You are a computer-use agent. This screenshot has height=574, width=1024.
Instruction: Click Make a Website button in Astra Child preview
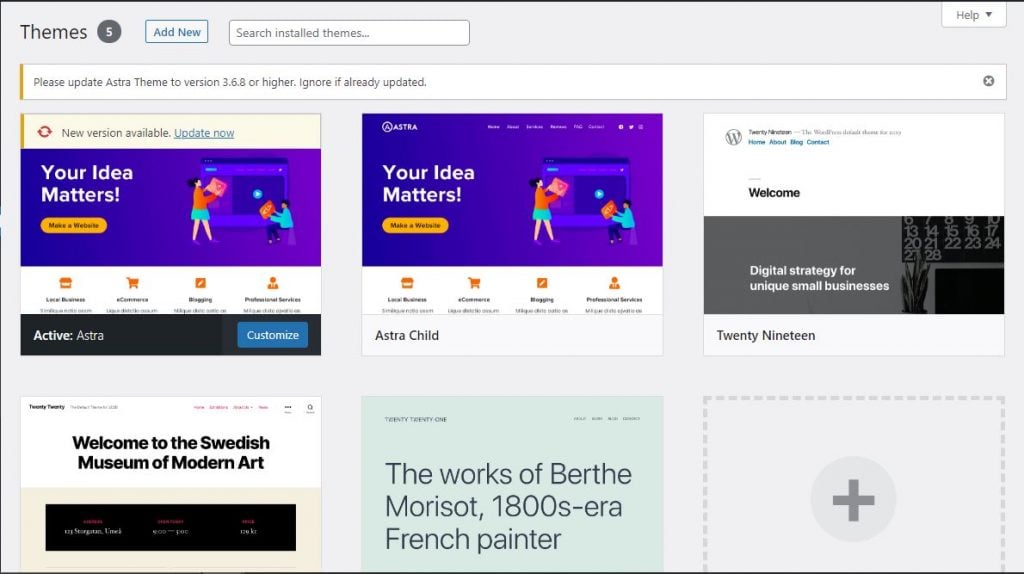point(415,225)
